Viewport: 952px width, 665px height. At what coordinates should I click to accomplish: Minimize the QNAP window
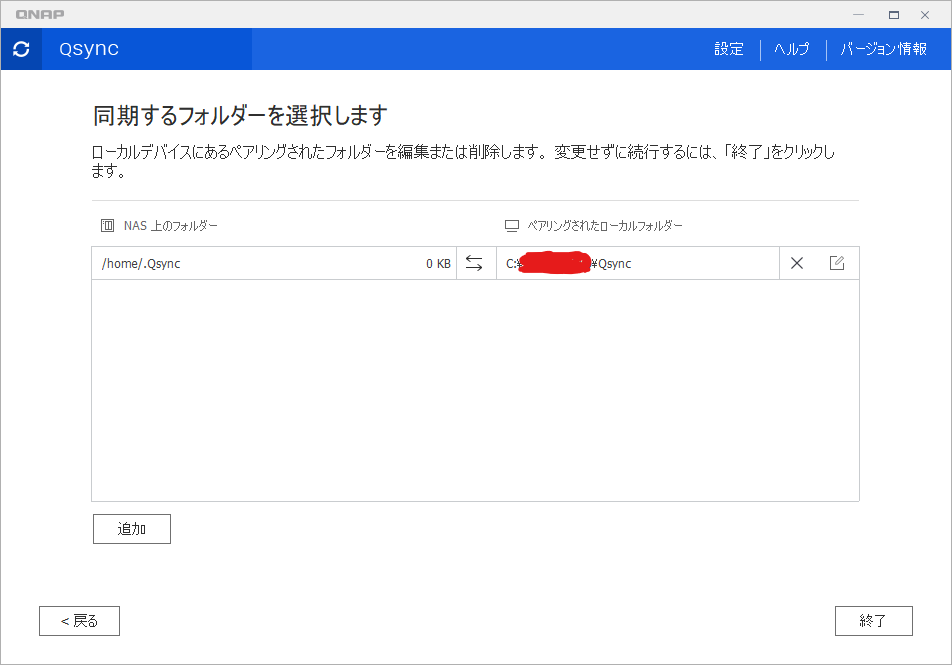[x=858, y=15]
